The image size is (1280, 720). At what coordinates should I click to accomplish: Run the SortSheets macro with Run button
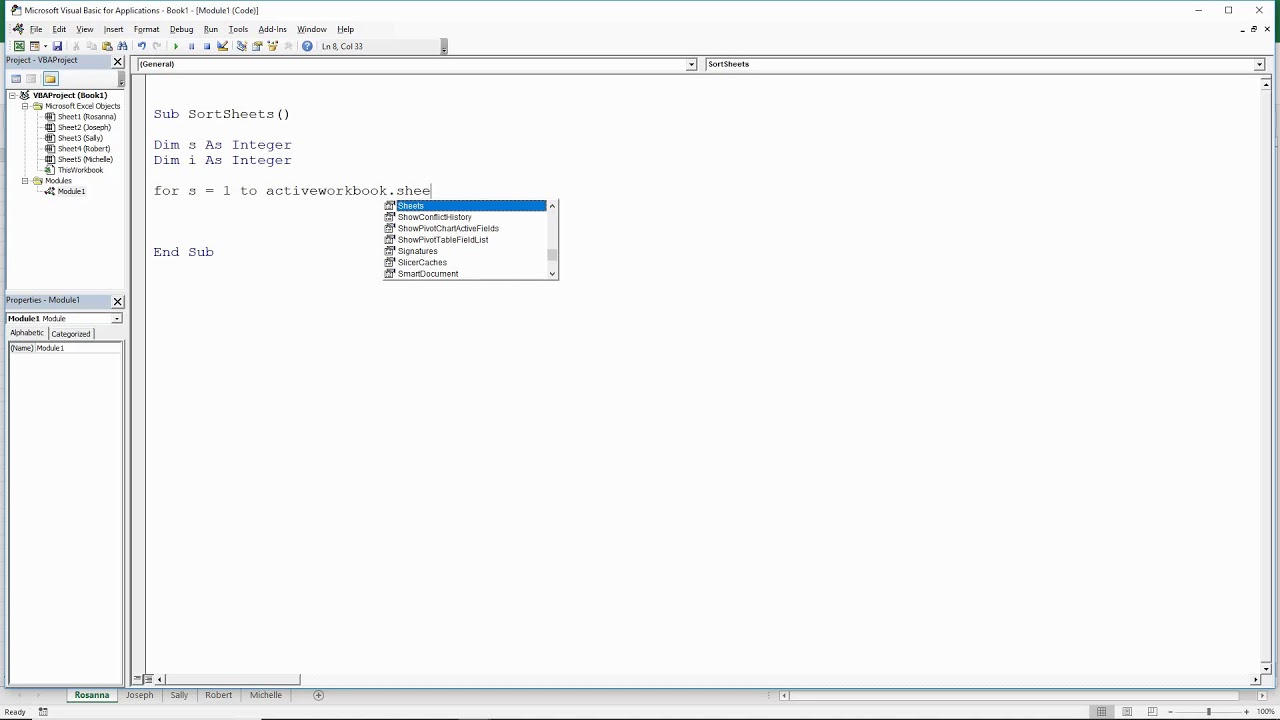click(176, 46)
